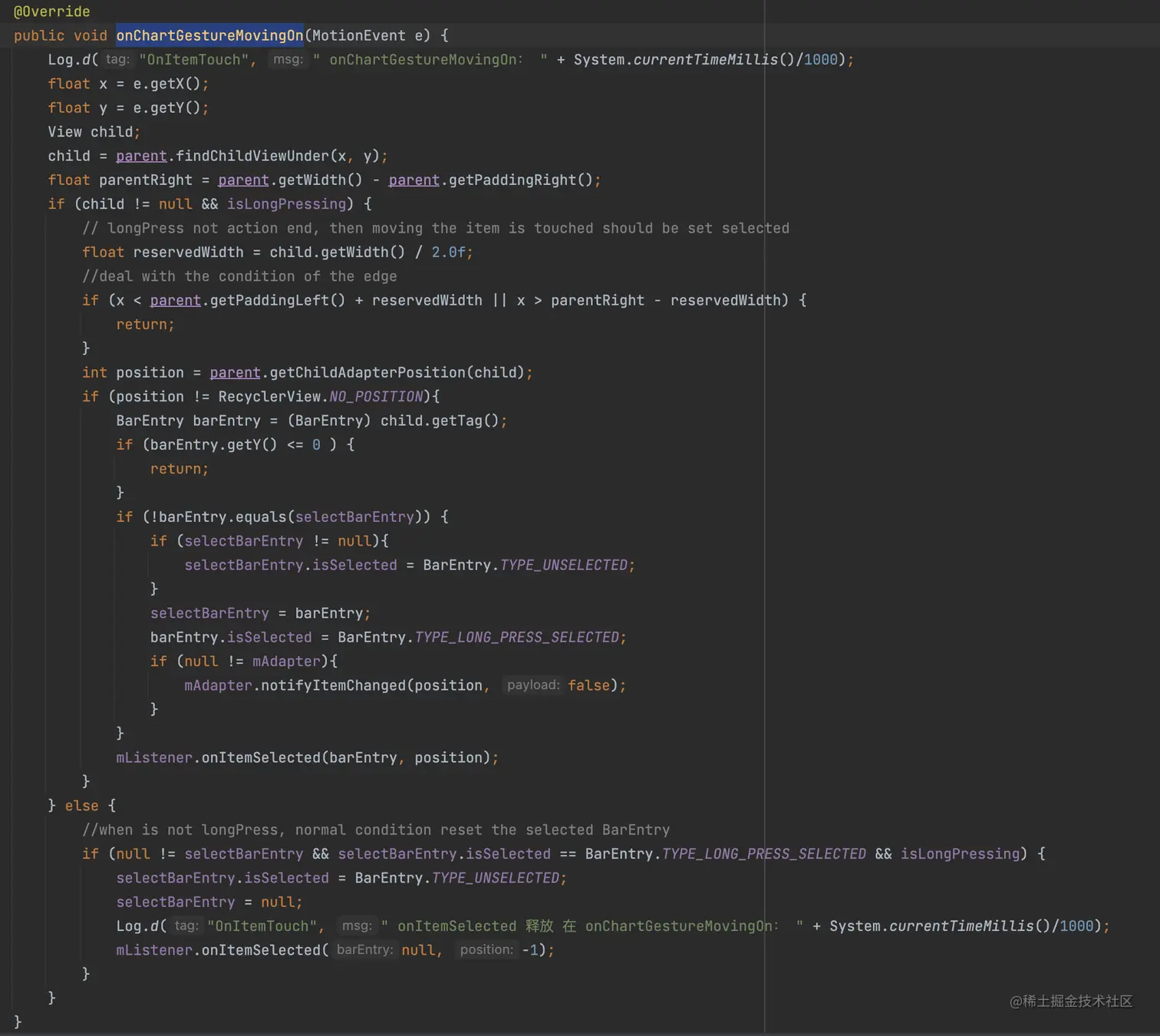Click the 'payload:' parameter hint

tap(533, 685)
